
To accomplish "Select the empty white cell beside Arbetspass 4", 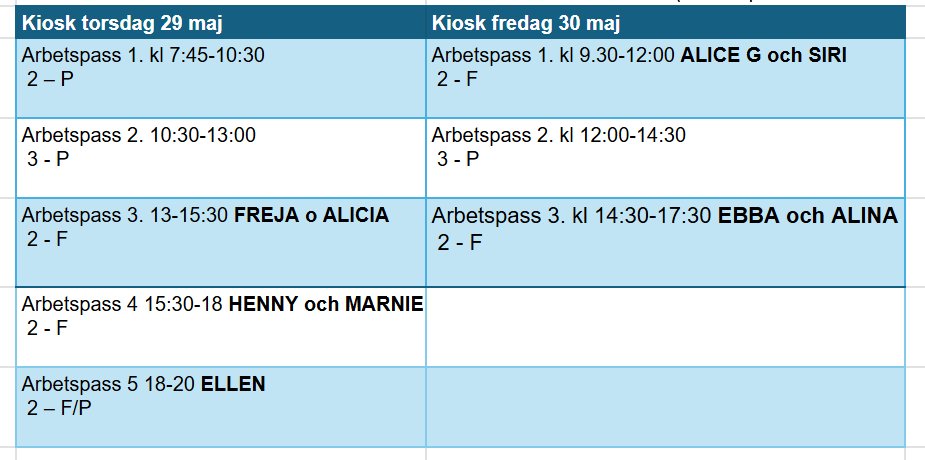I will pos(665,326).
